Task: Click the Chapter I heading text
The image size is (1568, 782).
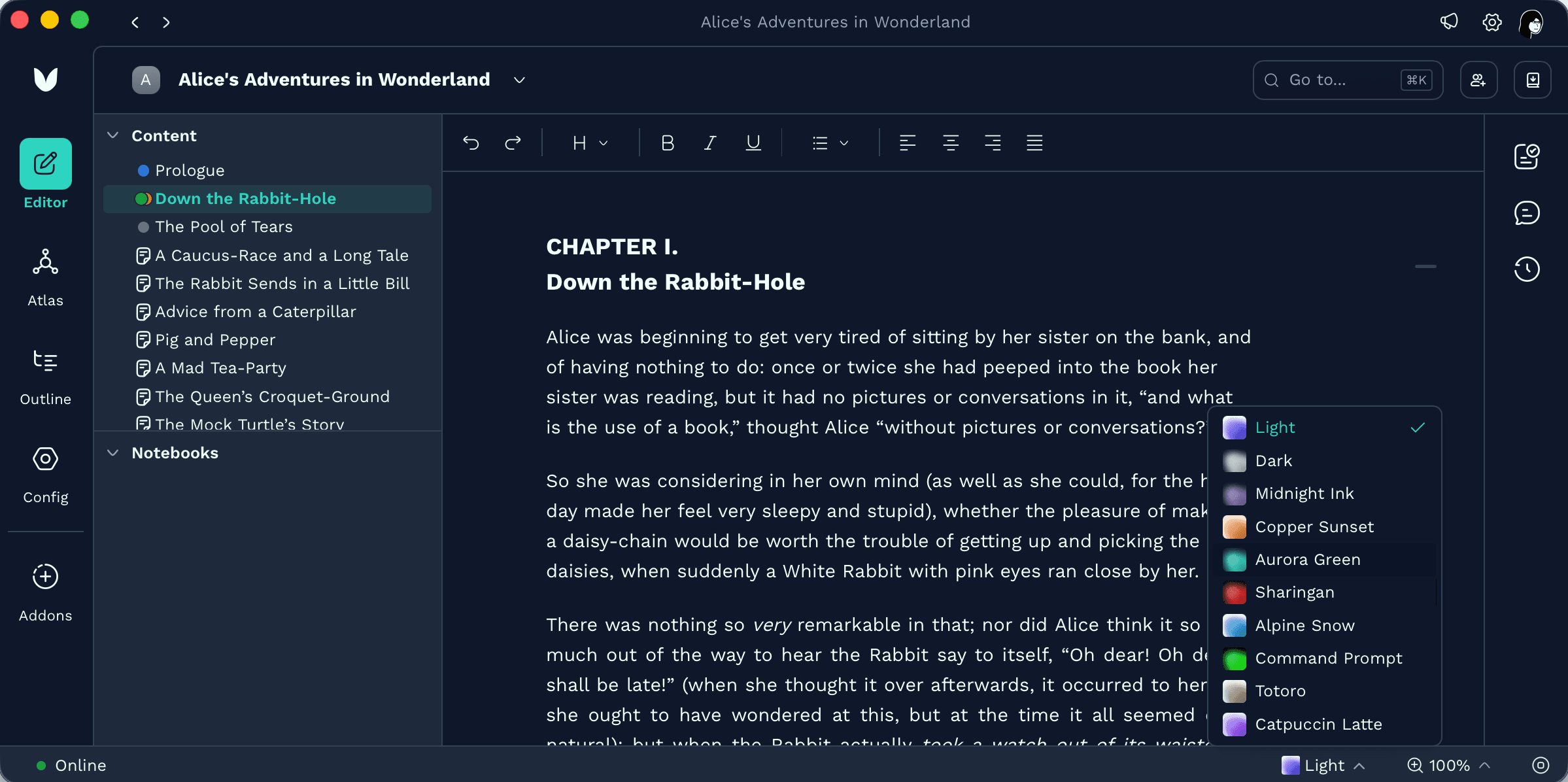Action: tap(612, 246)
